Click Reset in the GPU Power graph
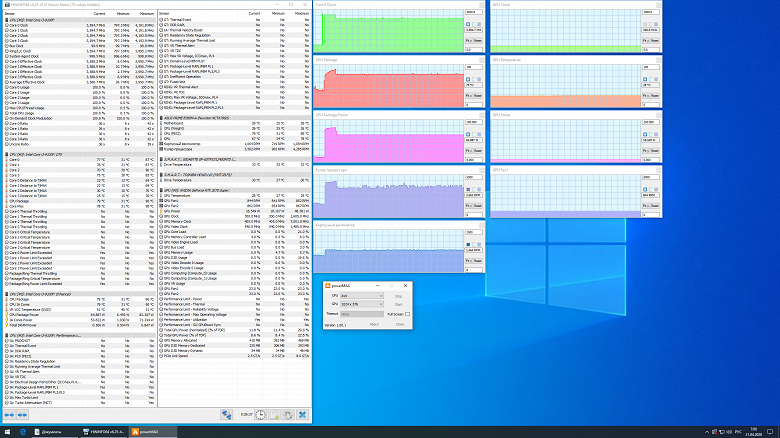This screenshot has height=438, width=780. 655,151
